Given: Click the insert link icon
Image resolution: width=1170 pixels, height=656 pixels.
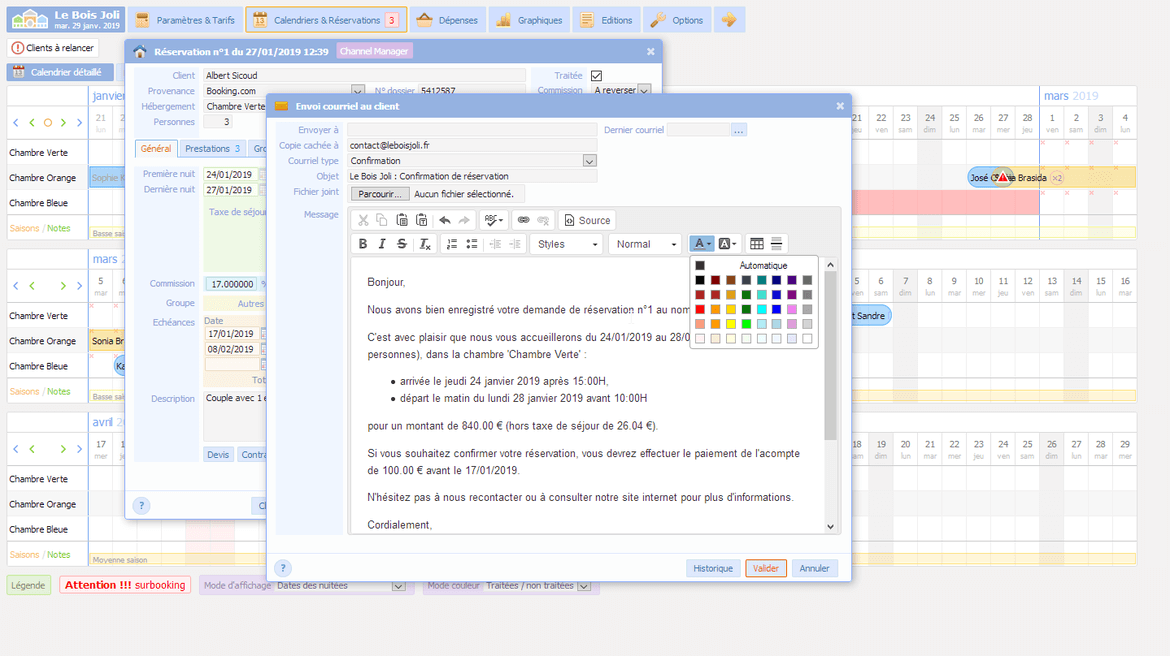Looking at the screenshot, I should point(523,220).
